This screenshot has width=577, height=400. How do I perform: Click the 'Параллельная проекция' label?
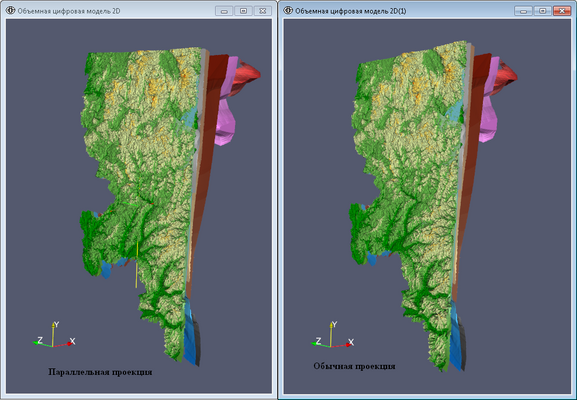(x=100, y=372)
